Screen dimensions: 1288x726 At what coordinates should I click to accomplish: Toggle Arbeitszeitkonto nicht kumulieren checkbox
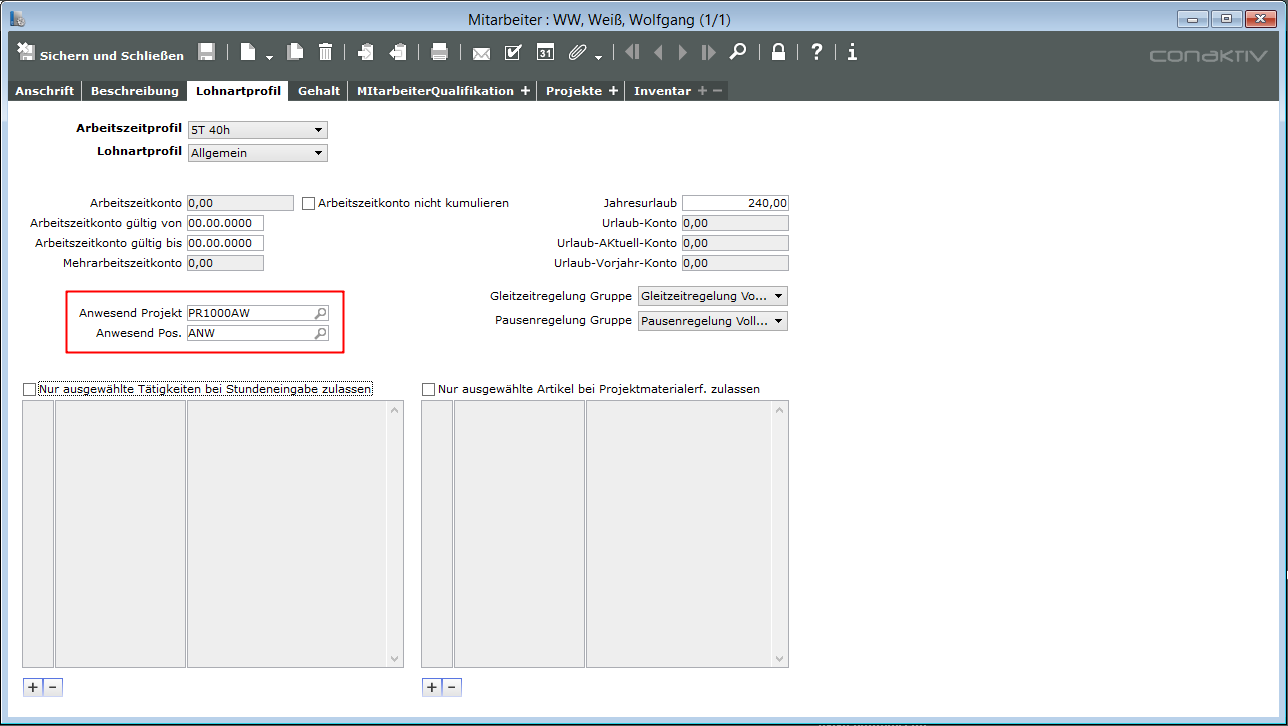coord(308,204)
